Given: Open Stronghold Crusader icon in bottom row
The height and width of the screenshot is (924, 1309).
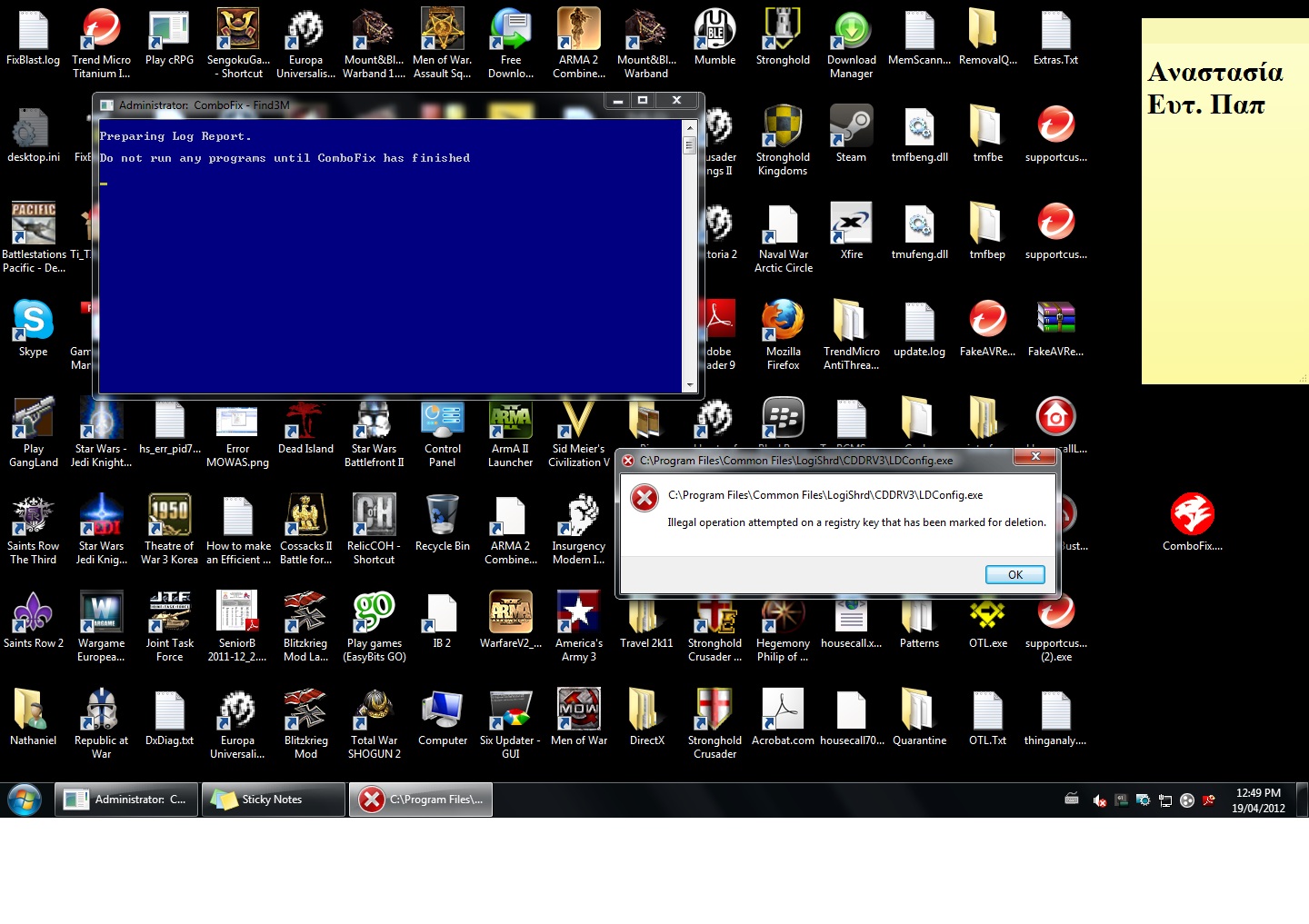Looking at the screenshot, I should (715, 723).
